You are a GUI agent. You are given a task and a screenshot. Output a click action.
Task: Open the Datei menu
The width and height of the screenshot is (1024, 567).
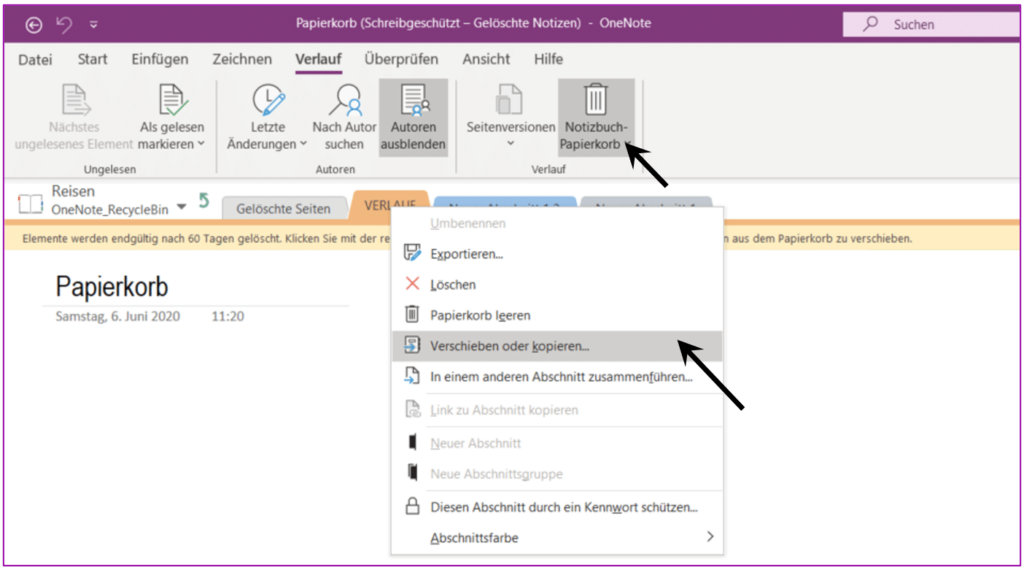35,59
